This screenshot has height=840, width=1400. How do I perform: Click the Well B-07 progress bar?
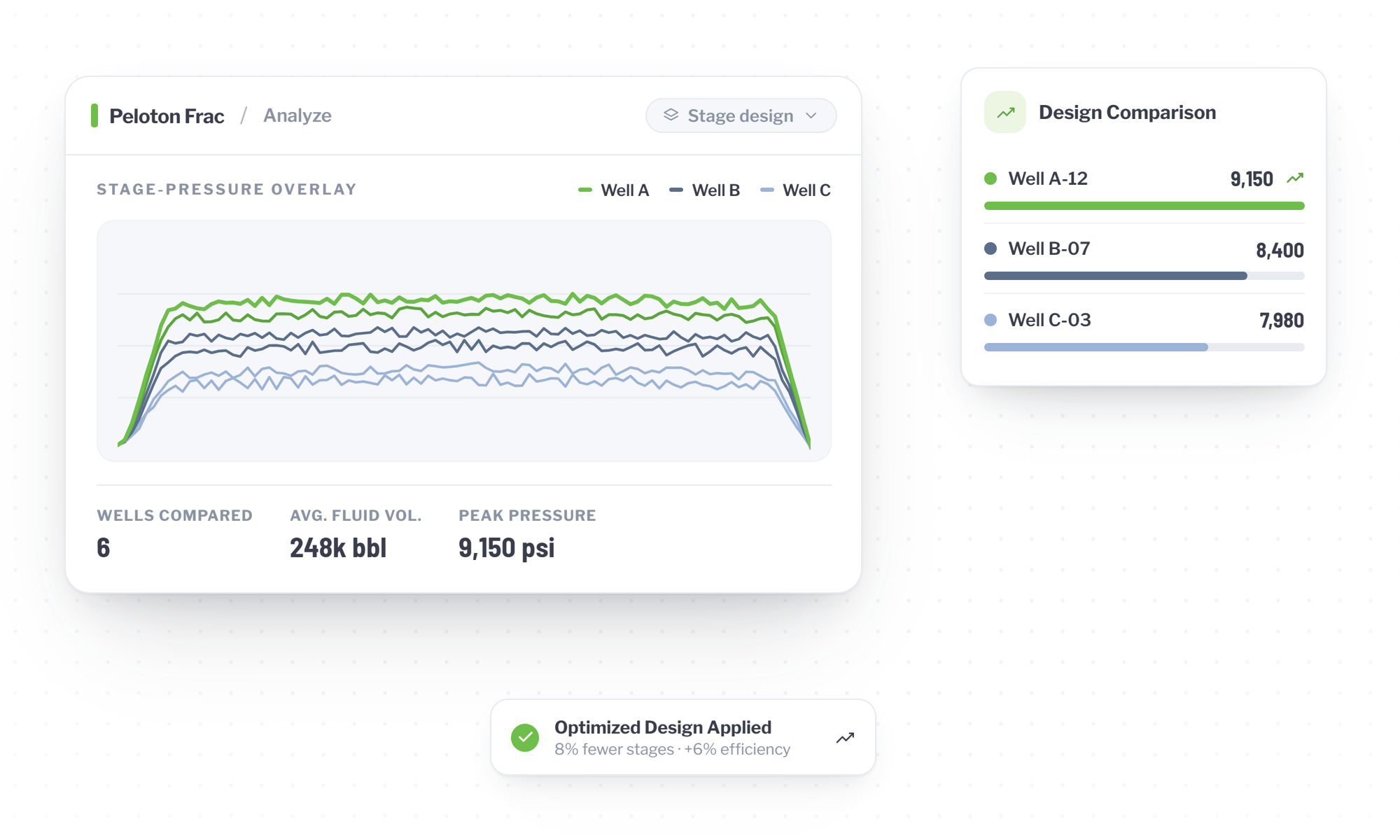point(1144,276)
